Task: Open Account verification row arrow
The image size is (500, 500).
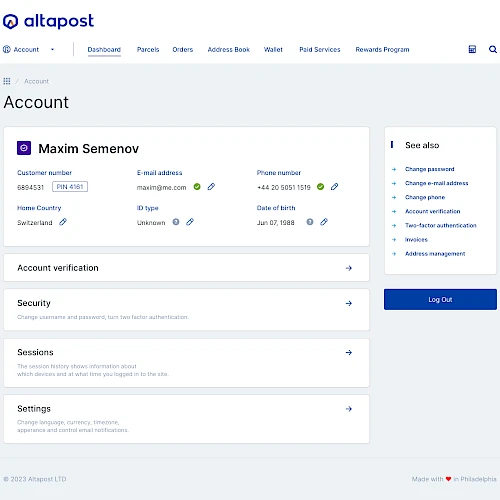Action: (x=349, y=268)
